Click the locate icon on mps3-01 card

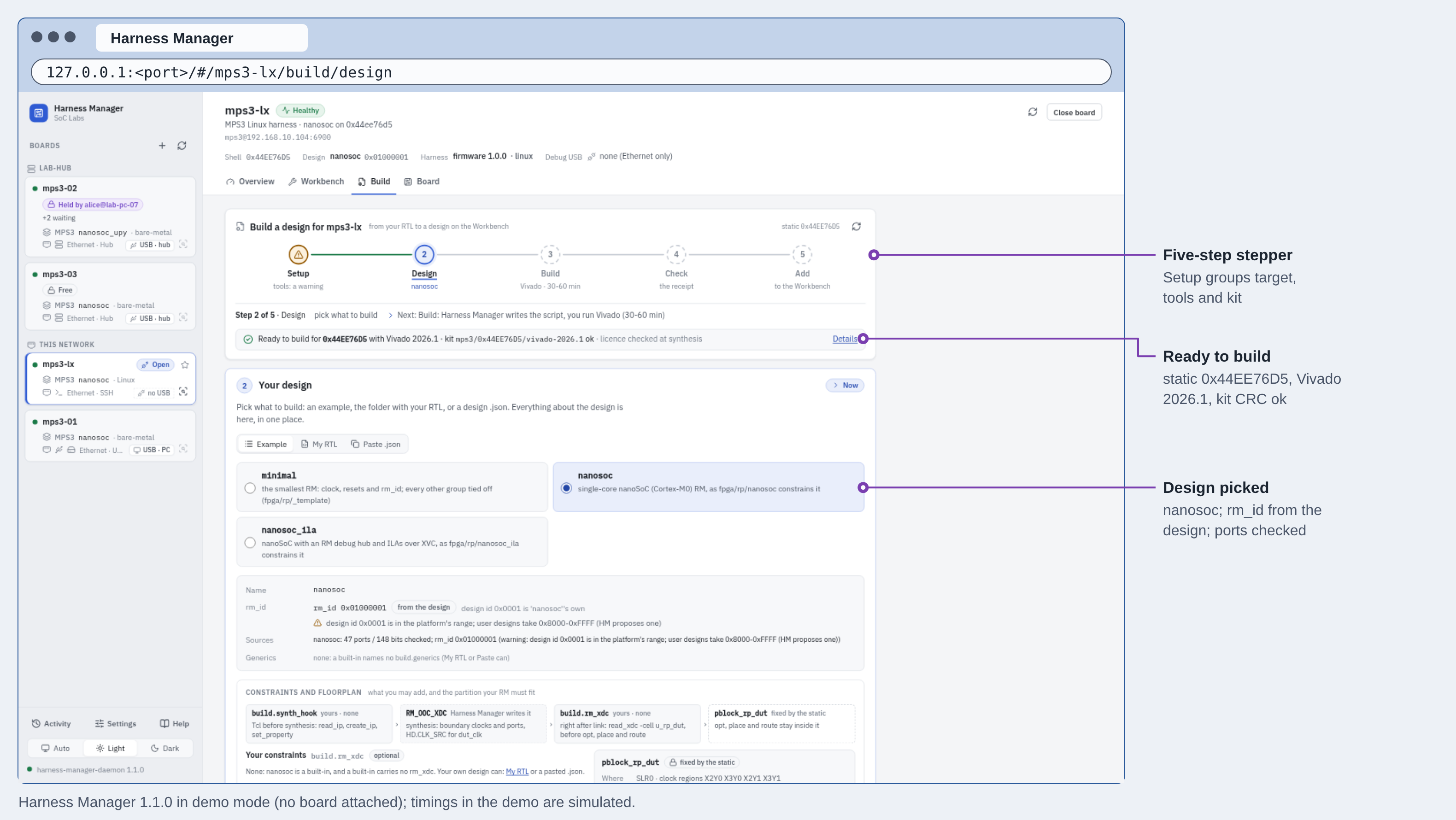pyautogui.click(x=183, y=449)
